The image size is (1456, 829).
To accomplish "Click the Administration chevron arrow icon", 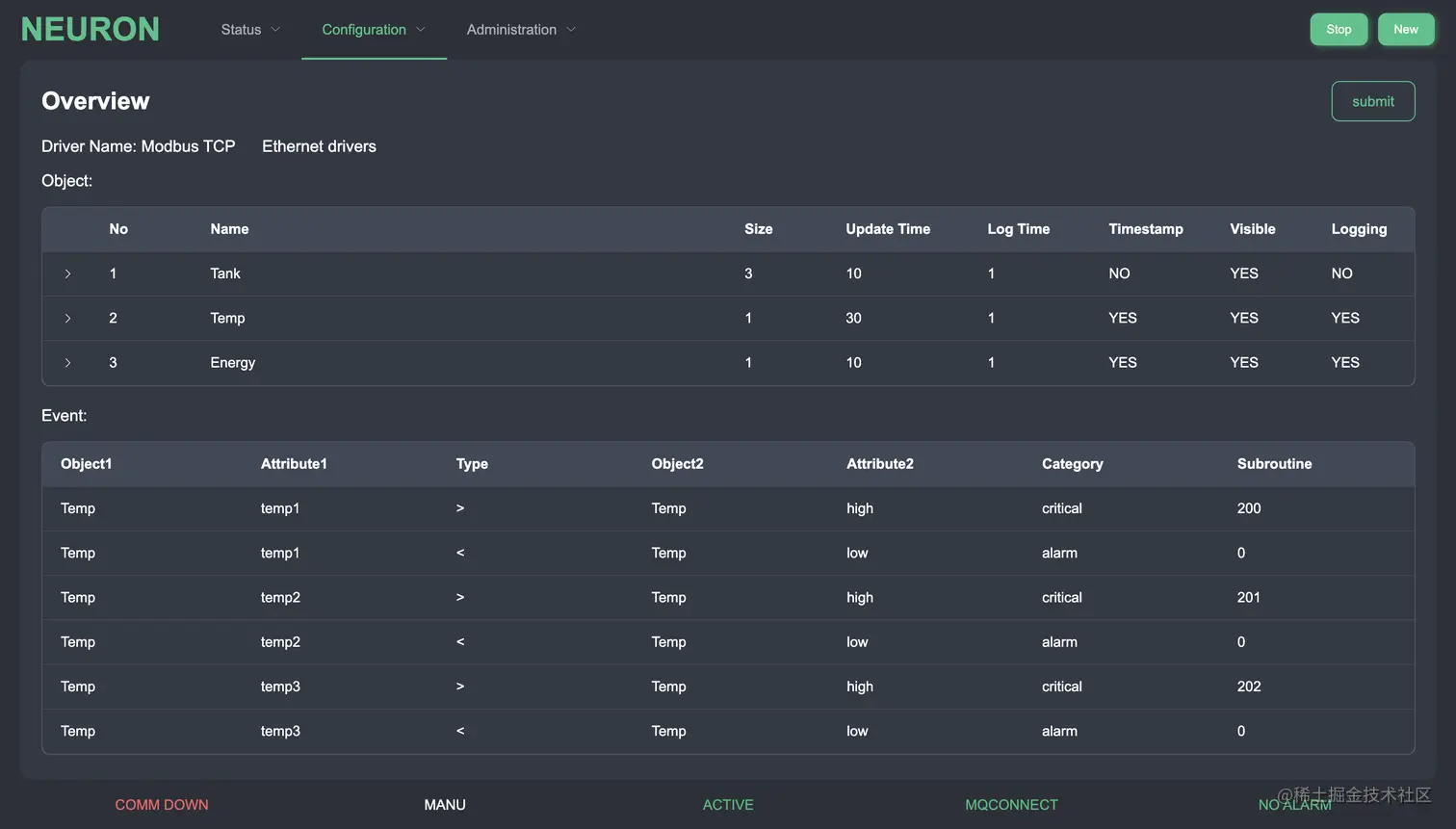I will coord(571,30).
